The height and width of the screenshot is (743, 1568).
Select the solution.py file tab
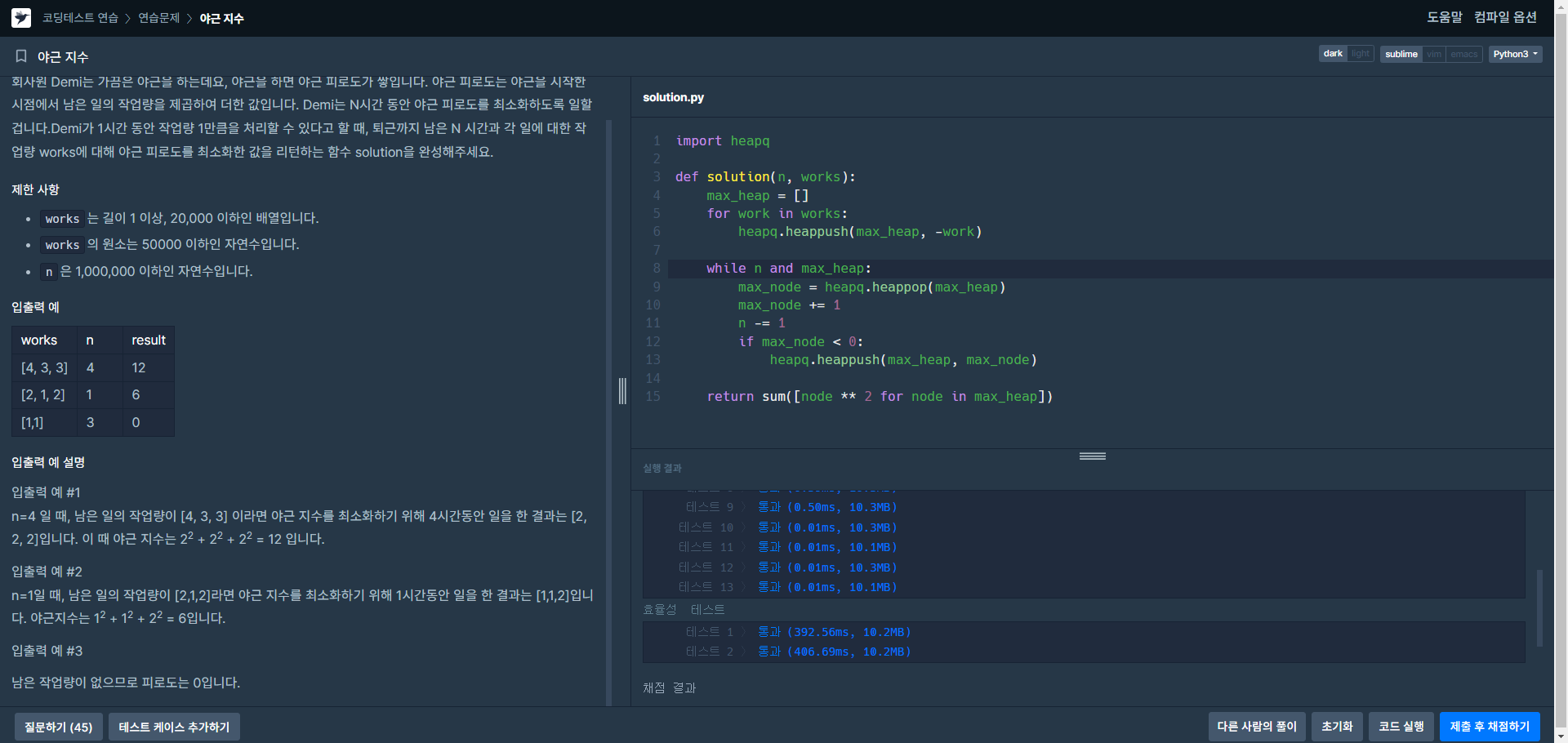(673, 97)
